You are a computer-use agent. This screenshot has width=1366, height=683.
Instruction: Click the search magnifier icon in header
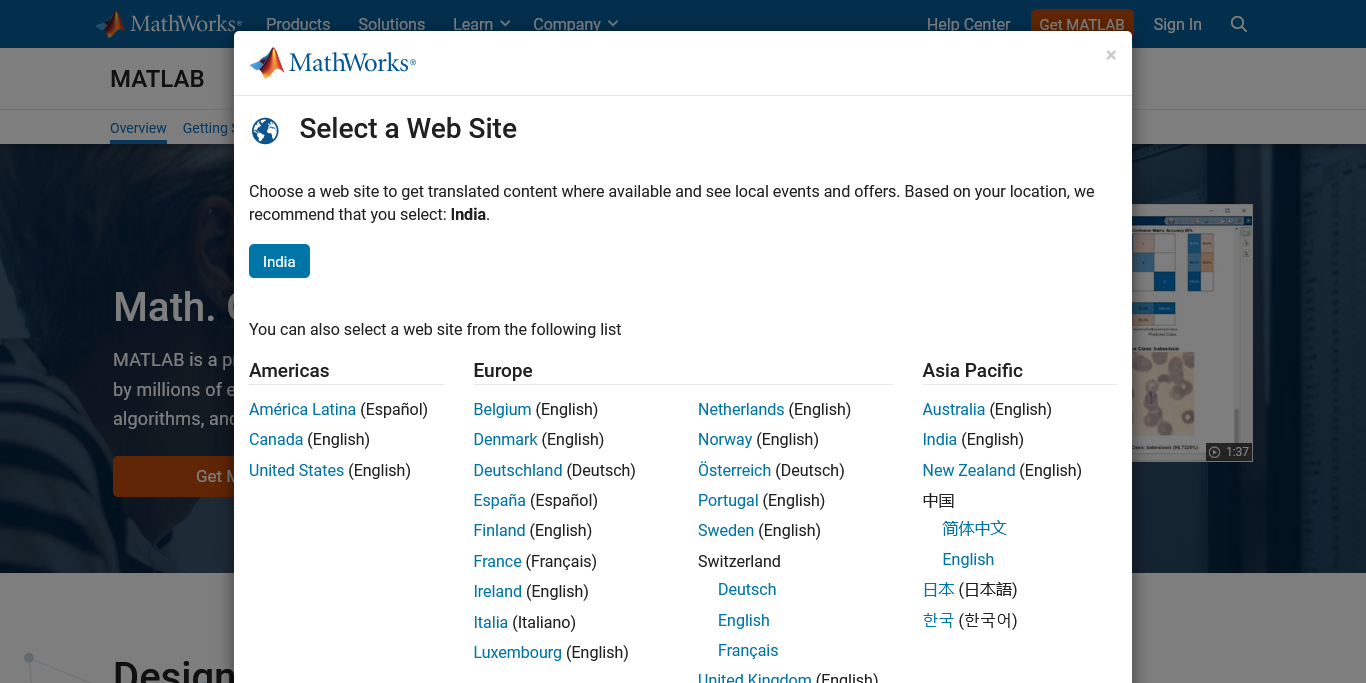(1239, 24)
